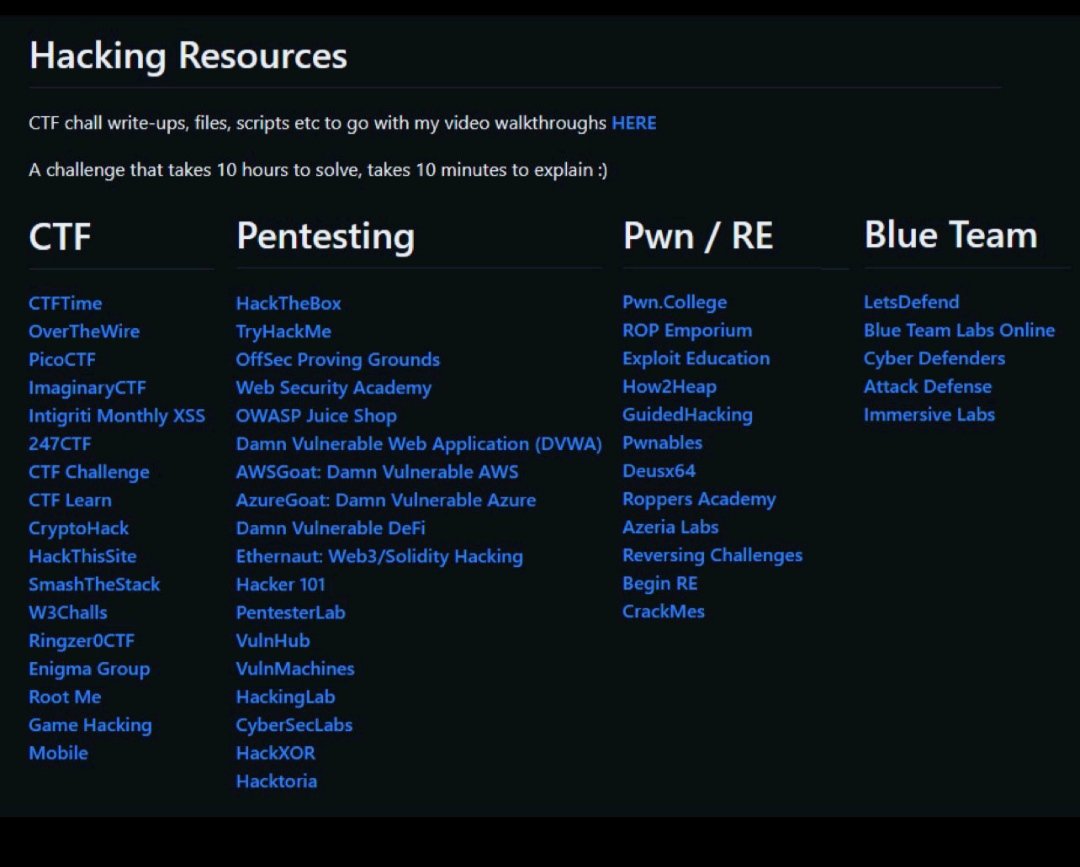This screenshot has width=1080, height=867.
Task: Visit Ethernaut: Web3/Solidity Hacking
Action: tap(379, 556)
